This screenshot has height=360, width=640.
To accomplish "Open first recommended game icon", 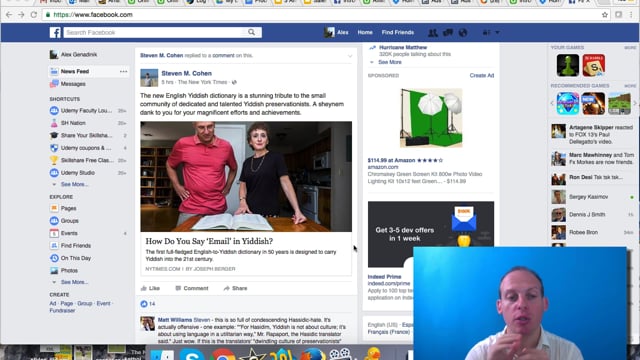I will [568, 103].
